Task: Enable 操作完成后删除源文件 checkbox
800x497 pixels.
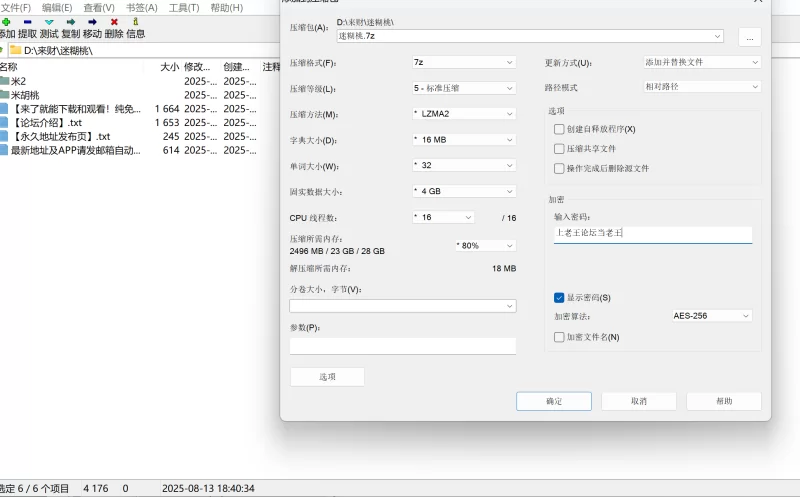Action: click(559, 168)
